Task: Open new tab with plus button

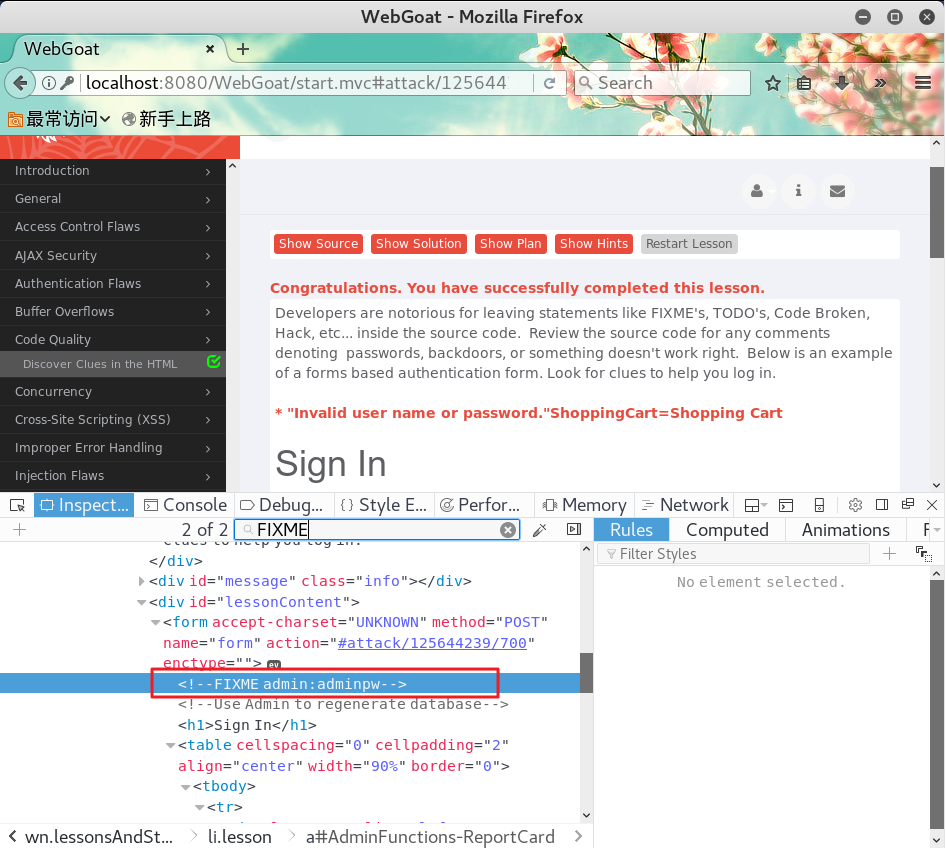Action: [x=243, y=49]
